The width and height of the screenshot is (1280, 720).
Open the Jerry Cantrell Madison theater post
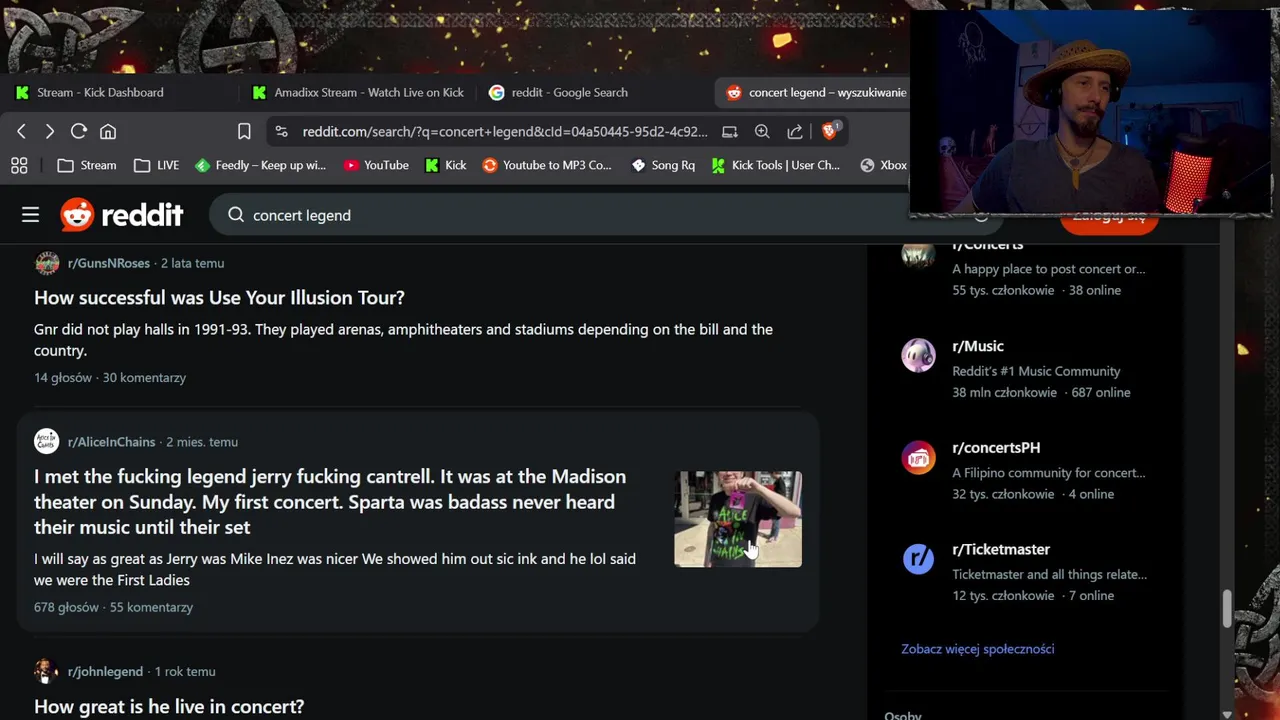[x=330, y=501]
